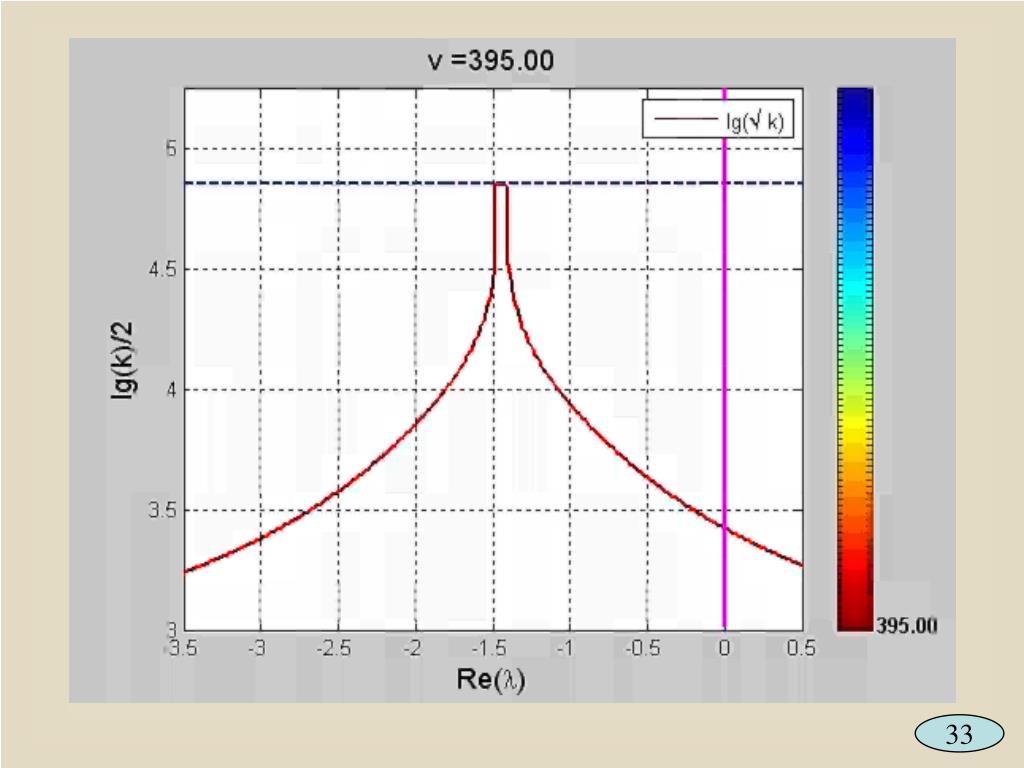Click the vertical colorbar gradient strip
The height and width of the screenshot is (768, 1024).
tap(855, 359)
